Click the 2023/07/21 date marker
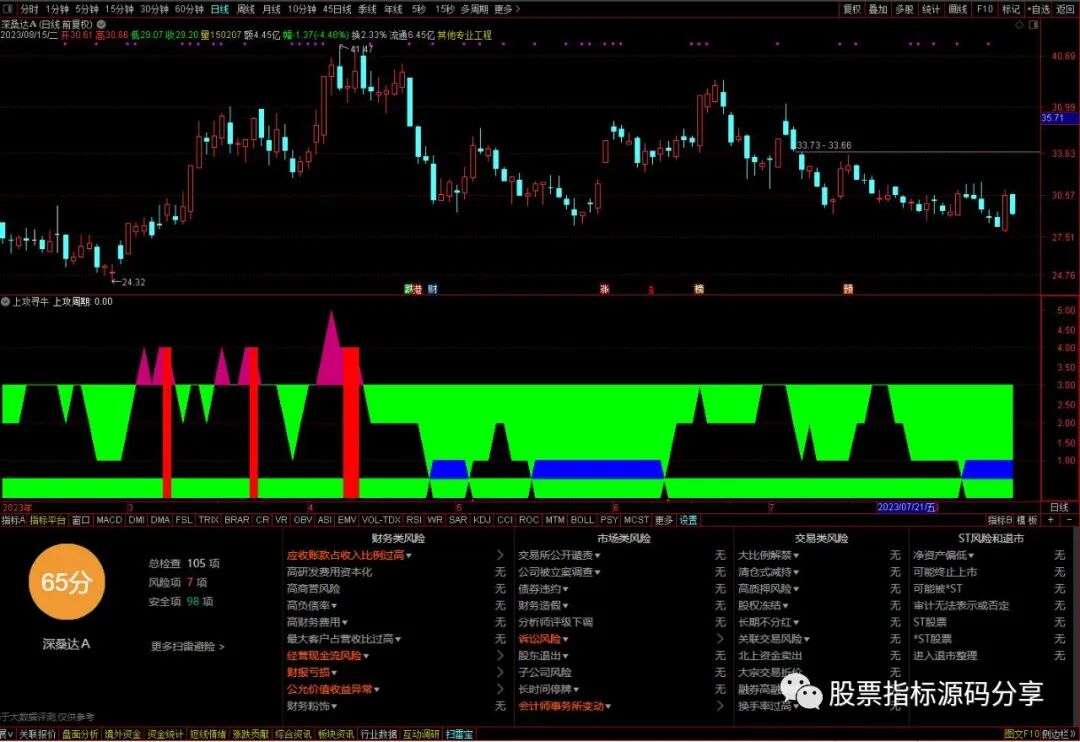1080x742 pixels. [x=906, y=507]
